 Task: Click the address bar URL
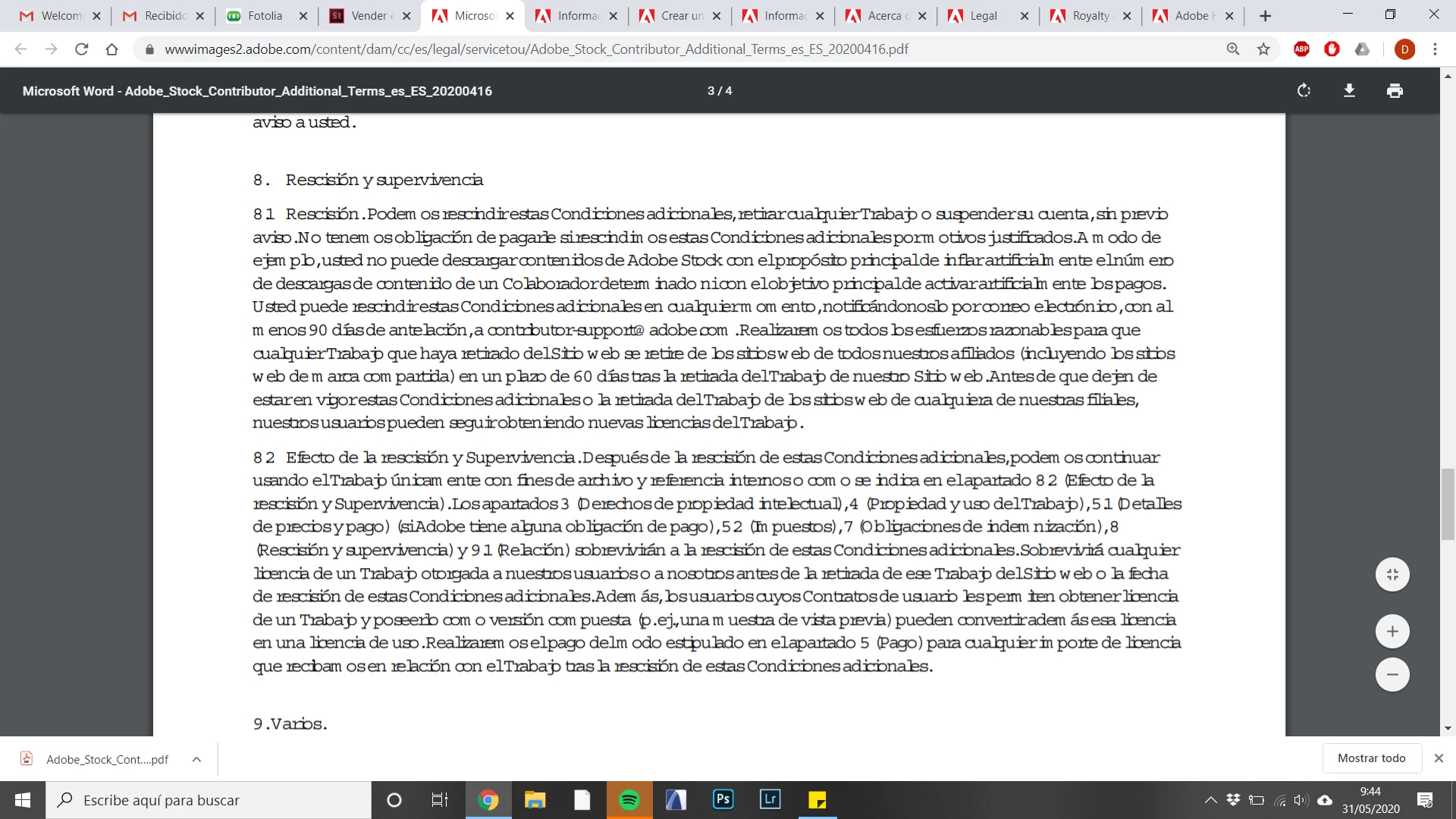535,49
